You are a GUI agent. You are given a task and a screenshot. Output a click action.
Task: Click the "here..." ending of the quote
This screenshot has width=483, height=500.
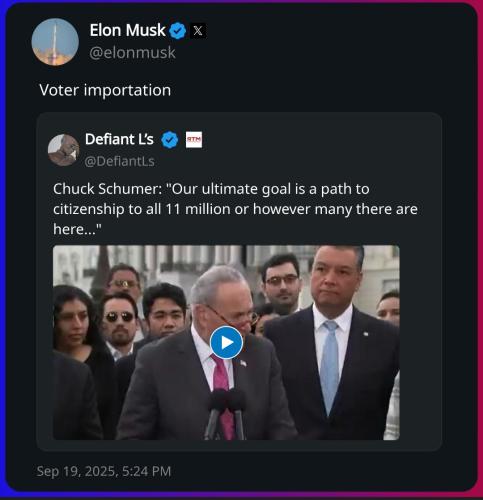77,229
